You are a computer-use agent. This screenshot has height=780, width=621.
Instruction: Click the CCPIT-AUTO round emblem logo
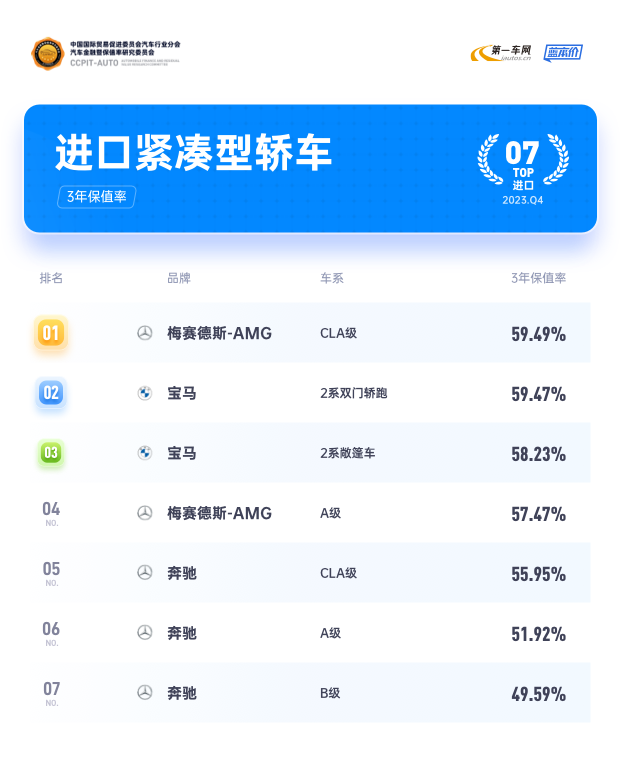(x=47, y=54)
